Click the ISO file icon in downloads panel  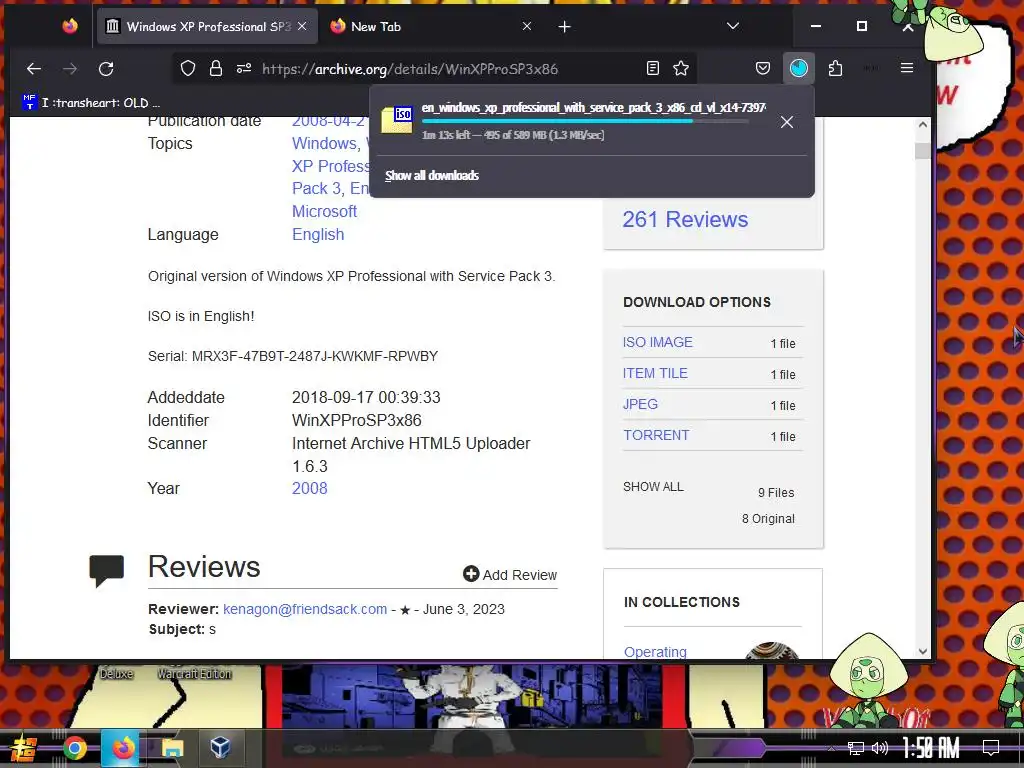(x=397, y=120)
